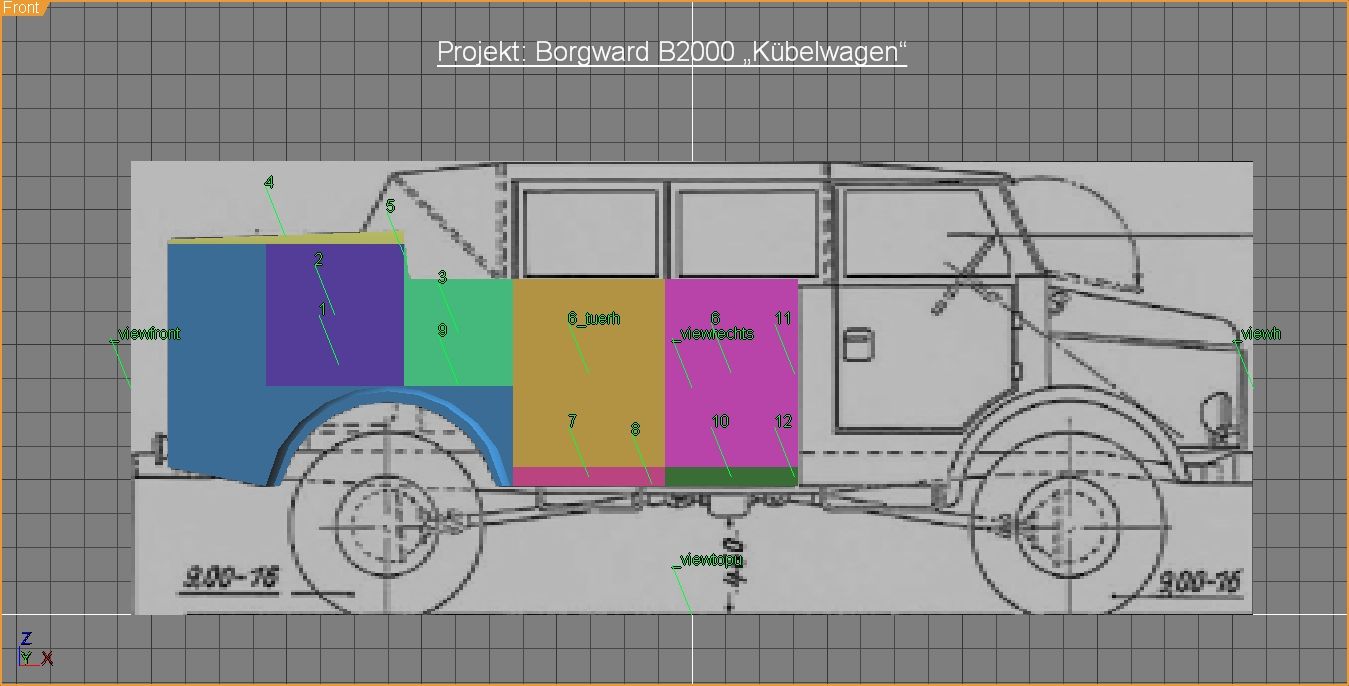Image resolution: width=1349 pixels, height=686 pixels.
Task: Select object label '12'
Action: tap(783, 421)
